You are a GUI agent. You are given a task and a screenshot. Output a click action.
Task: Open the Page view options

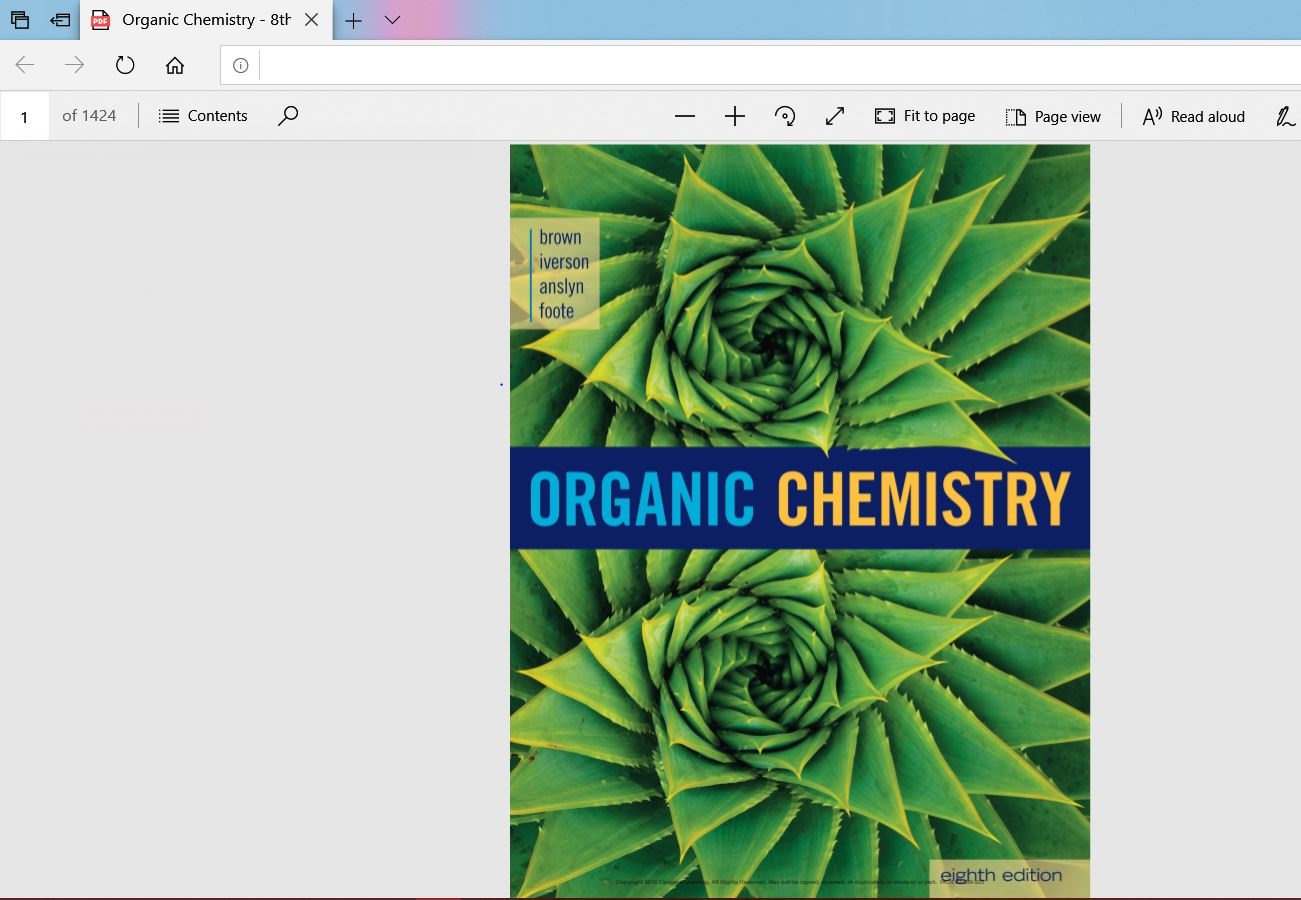pos(1053,117)
